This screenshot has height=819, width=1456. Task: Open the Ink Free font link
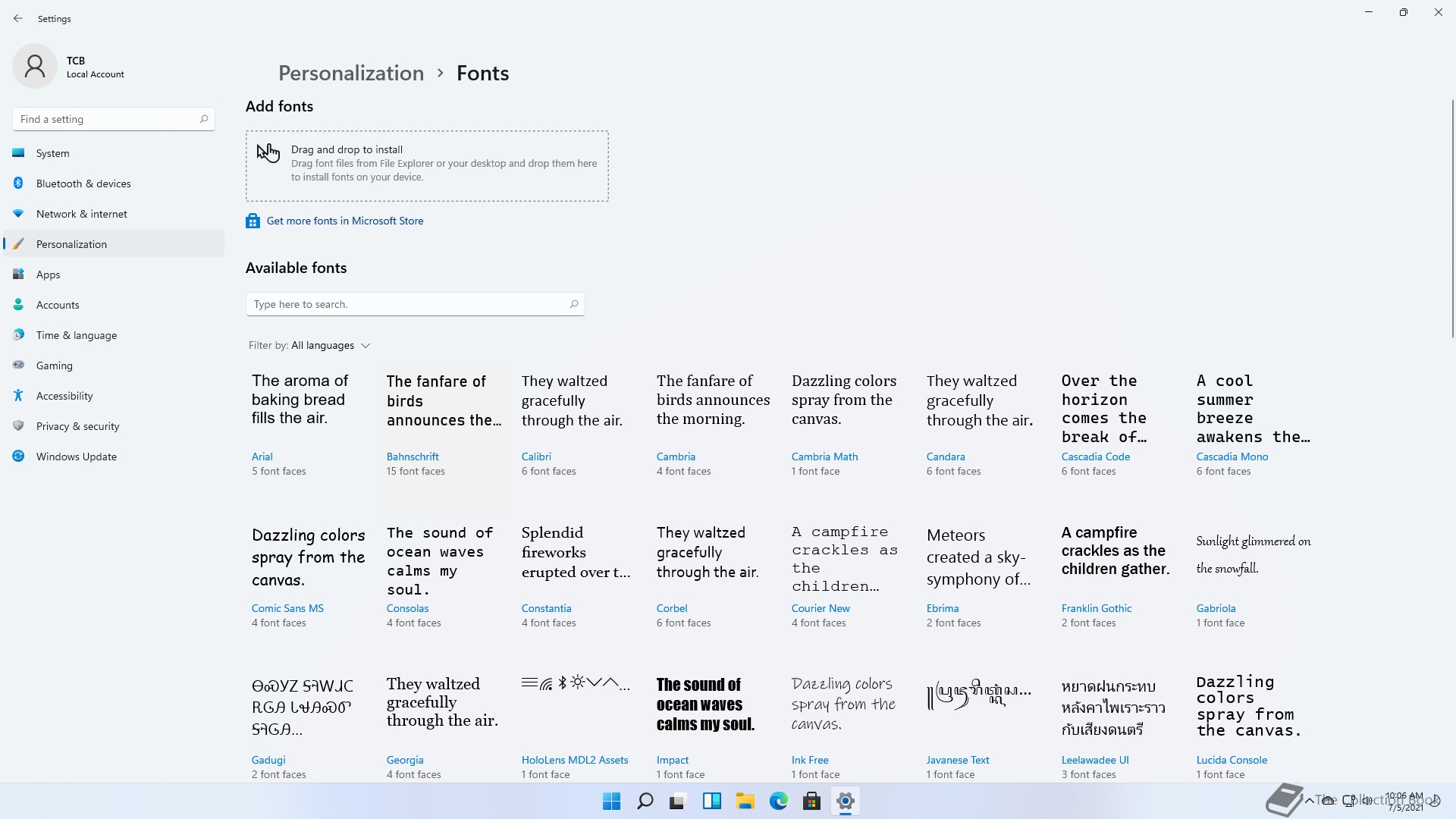coord(810,760)
